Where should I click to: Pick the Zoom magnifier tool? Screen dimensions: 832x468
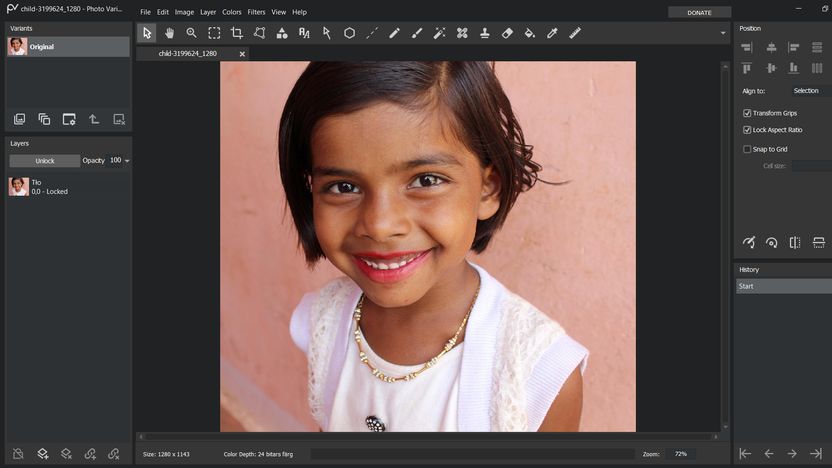192,33
